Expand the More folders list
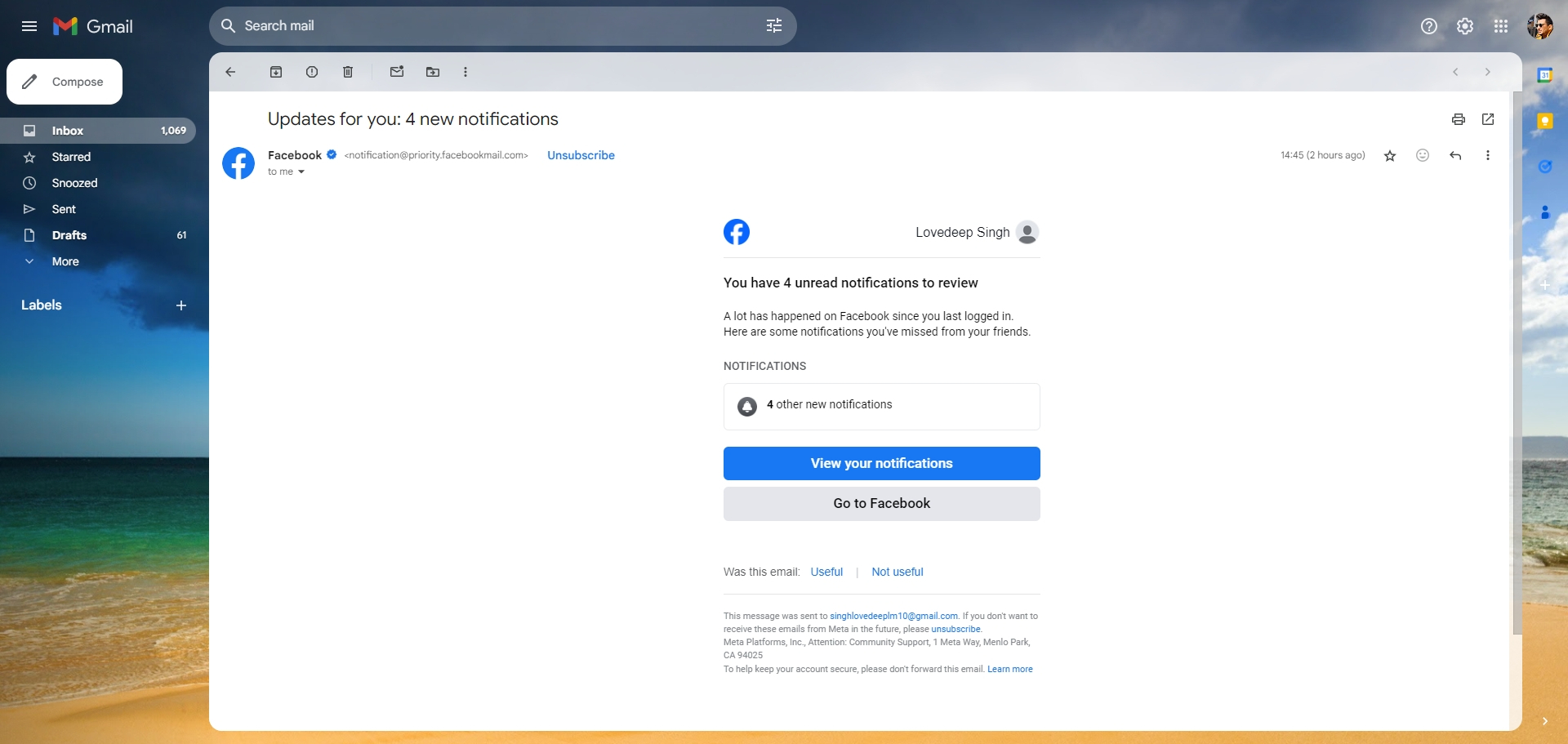The height and width of the screenshot is (744, 1568). (x=98, y=261)
